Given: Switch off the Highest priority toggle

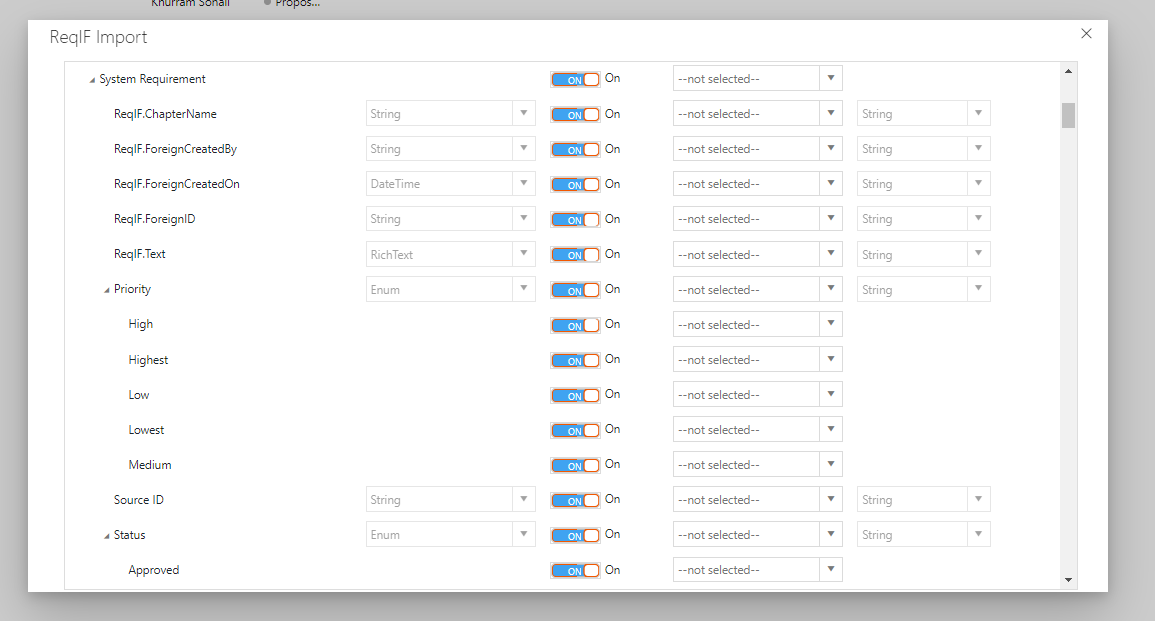Looking at the screenshot, I should (575, 360).
